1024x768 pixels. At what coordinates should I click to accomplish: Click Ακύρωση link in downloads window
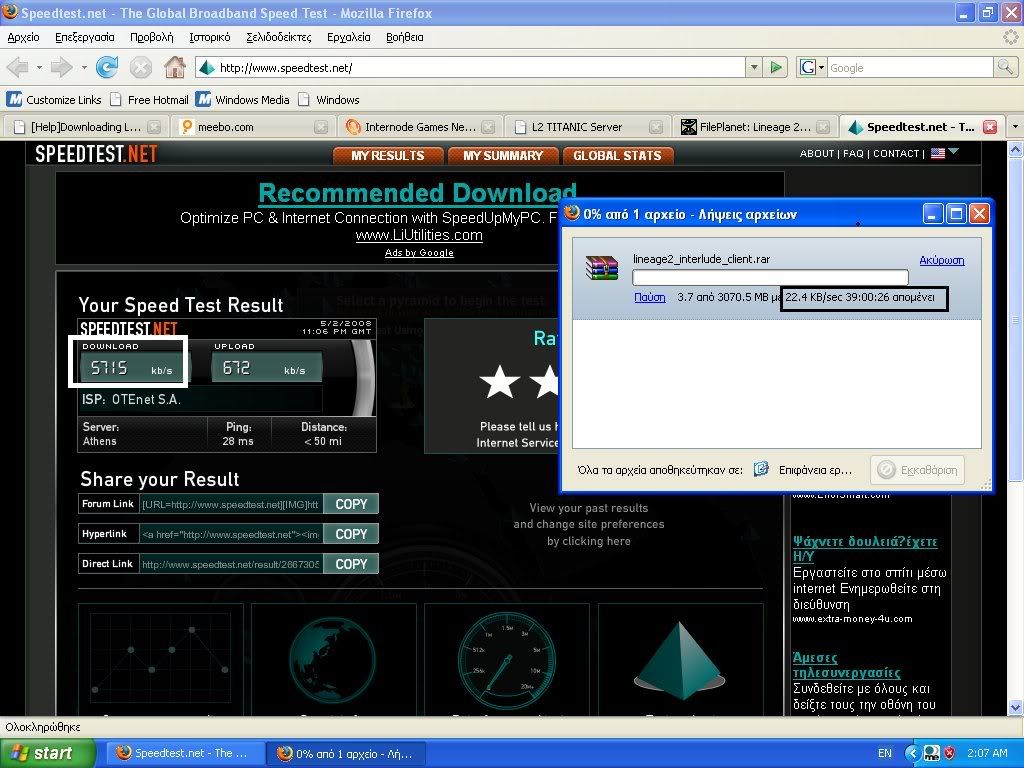tap(941, 260)
